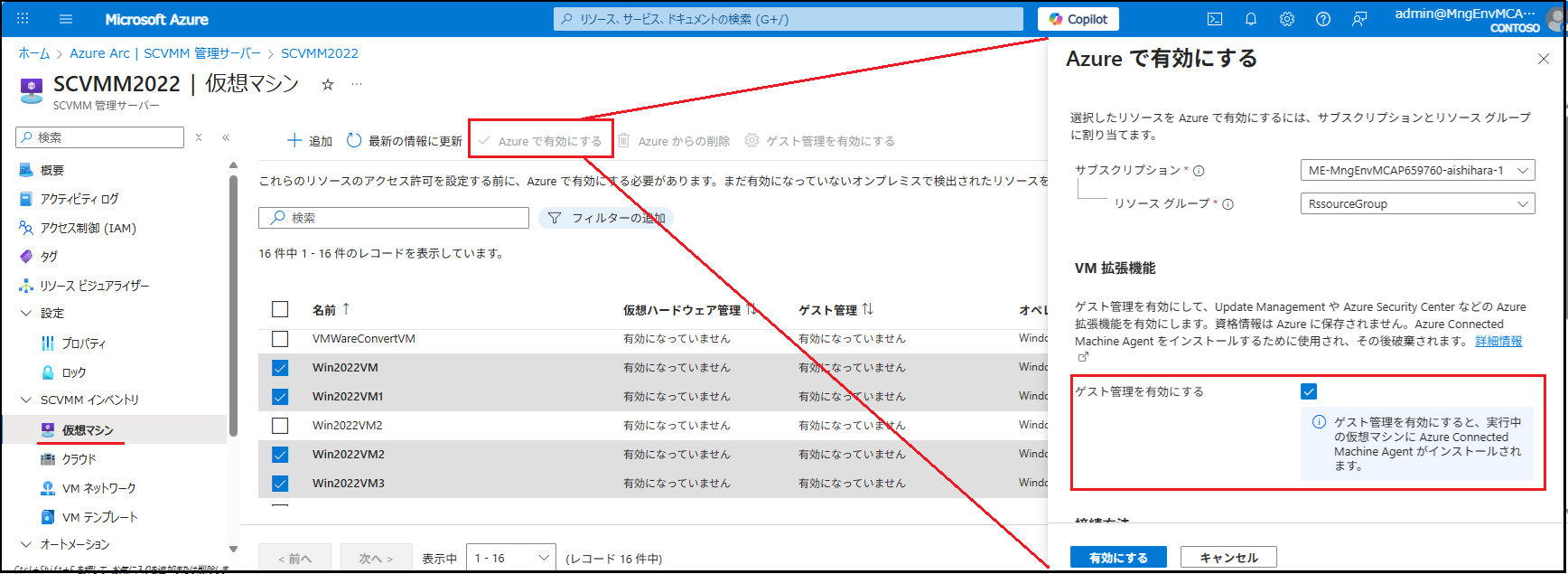Click the help question mark icon
Screen dimensions: 1568x574
tap(1323, 19)
